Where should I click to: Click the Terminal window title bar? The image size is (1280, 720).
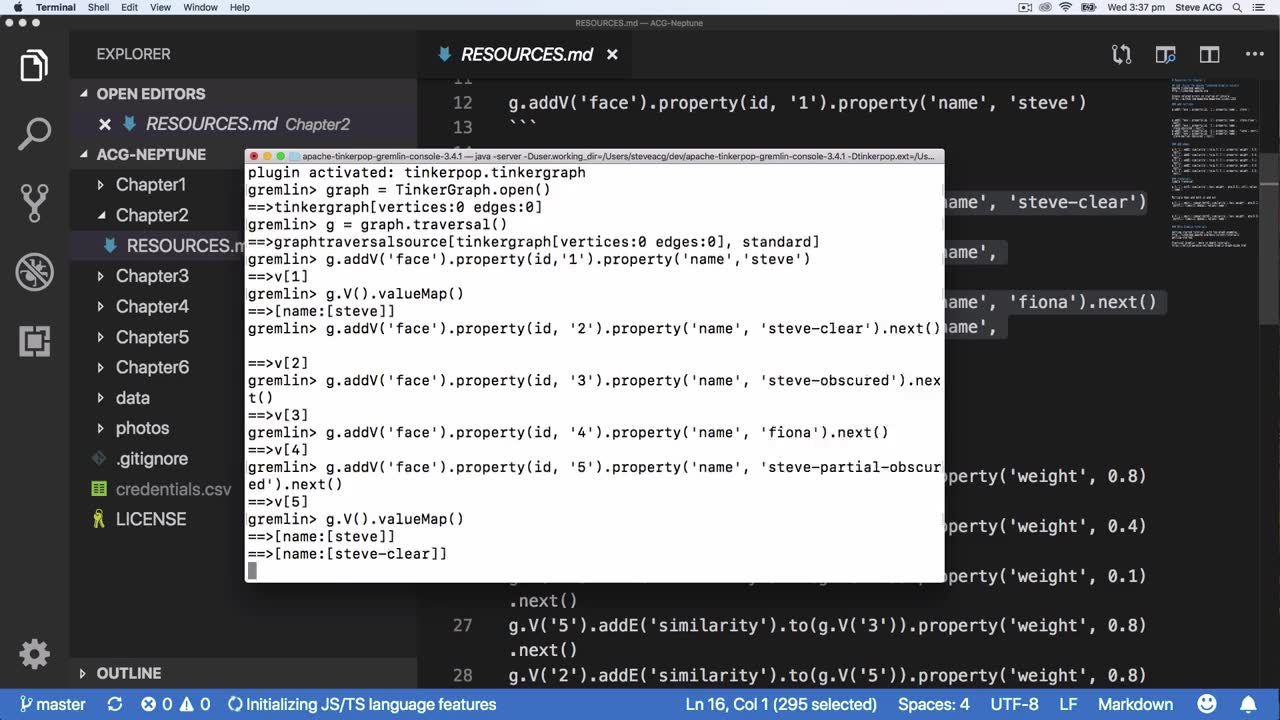pos(594,156)
